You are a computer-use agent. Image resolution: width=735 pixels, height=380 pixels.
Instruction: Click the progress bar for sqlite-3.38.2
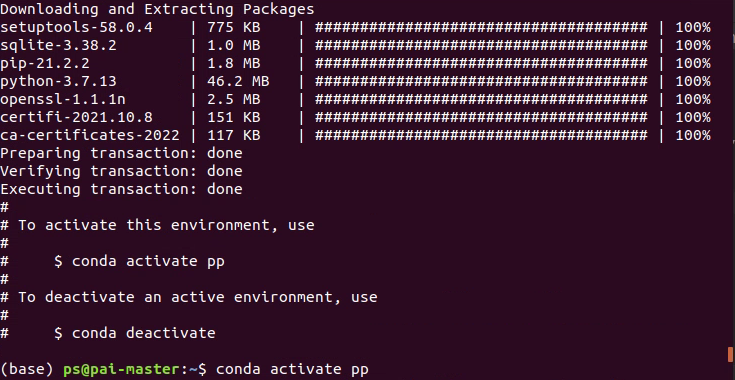[x=481, y=45]
